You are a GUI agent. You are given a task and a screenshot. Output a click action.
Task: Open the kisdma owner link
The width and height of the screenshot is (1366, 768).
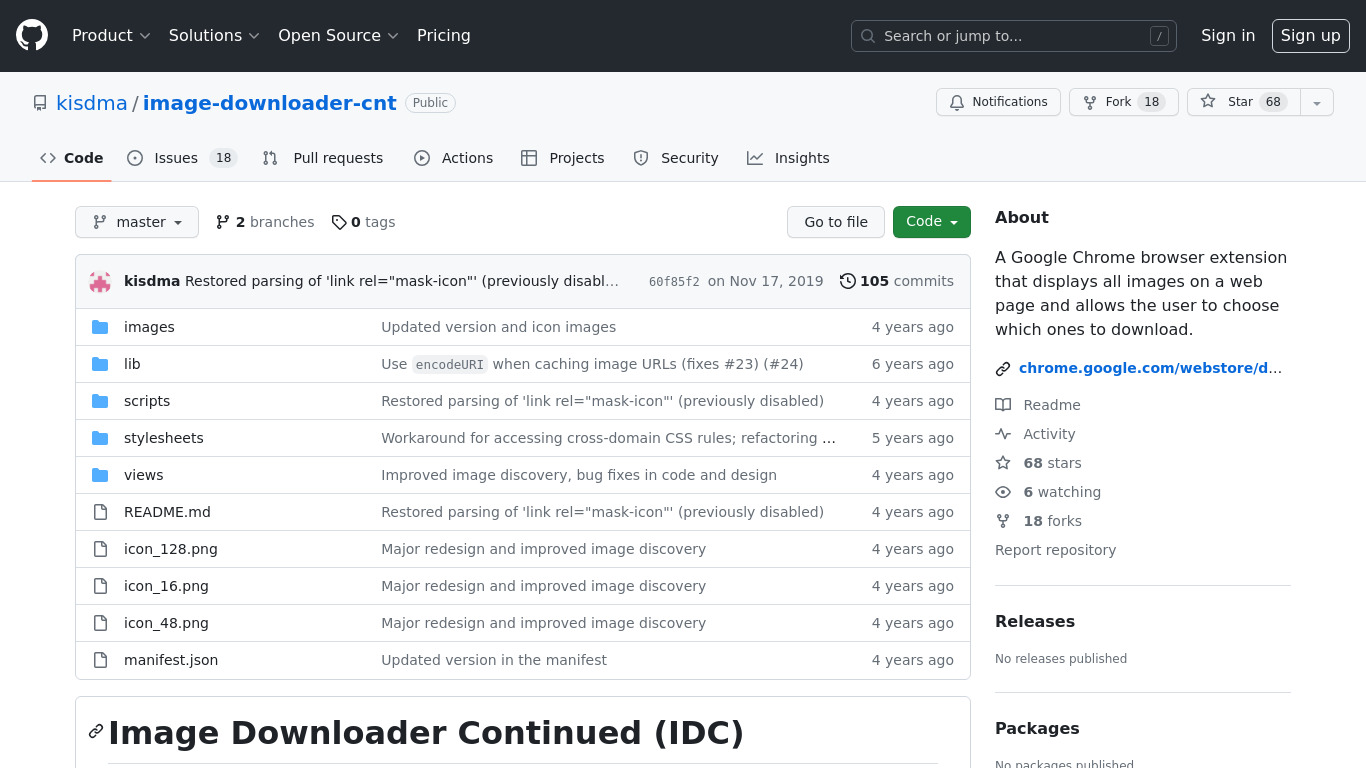click(92, 103)
